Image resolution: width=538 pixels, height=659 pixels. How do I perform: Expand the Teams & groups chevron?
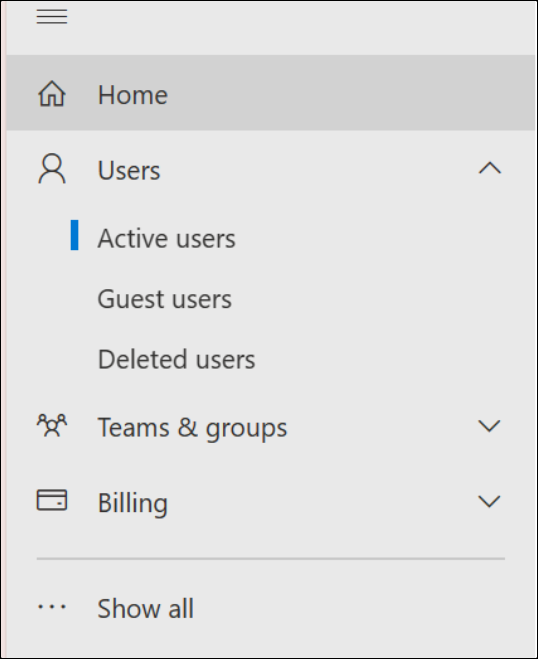489,426
